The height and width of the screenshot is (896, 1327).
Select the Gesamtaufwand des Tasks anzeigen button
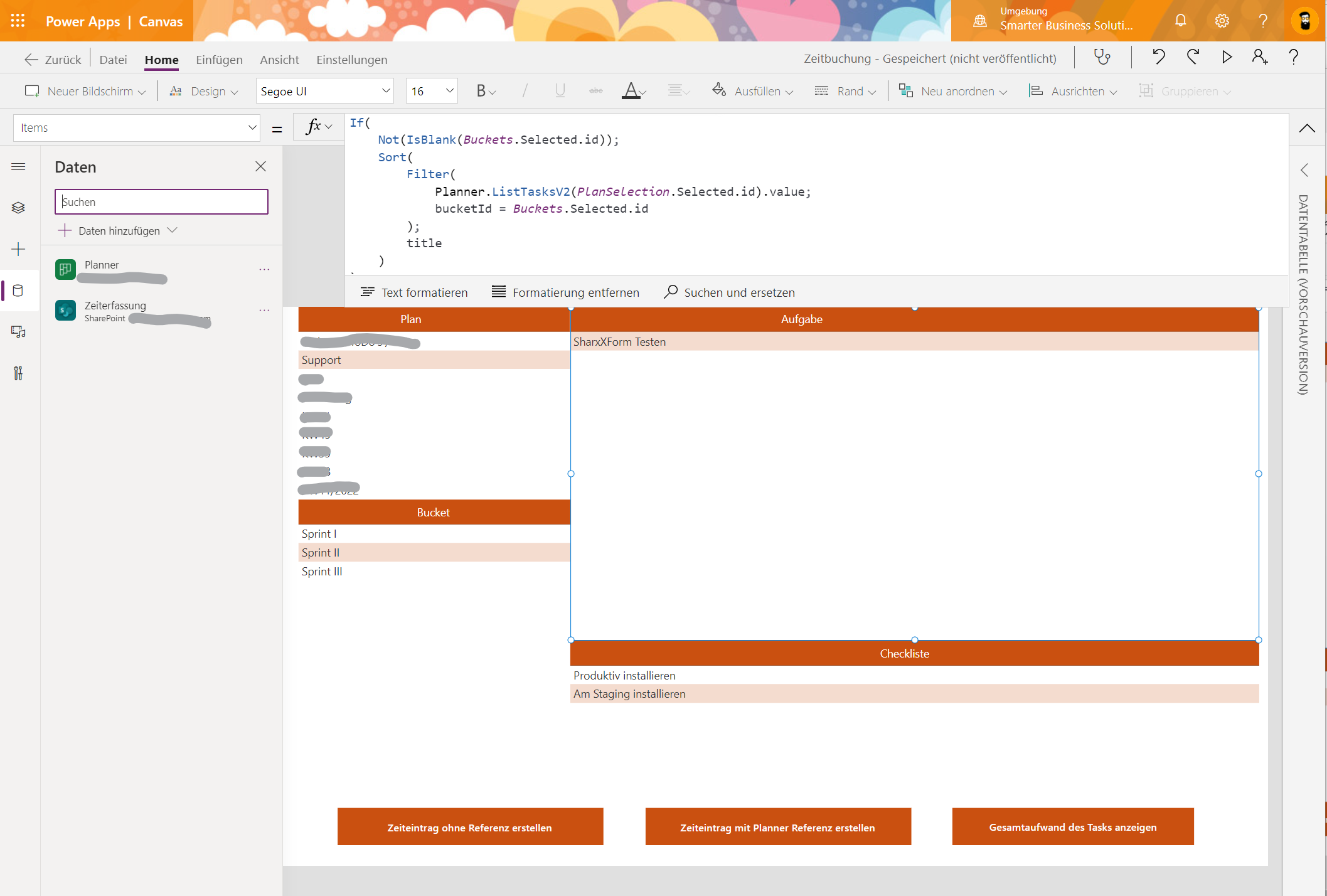click(x=1073, y=826)
